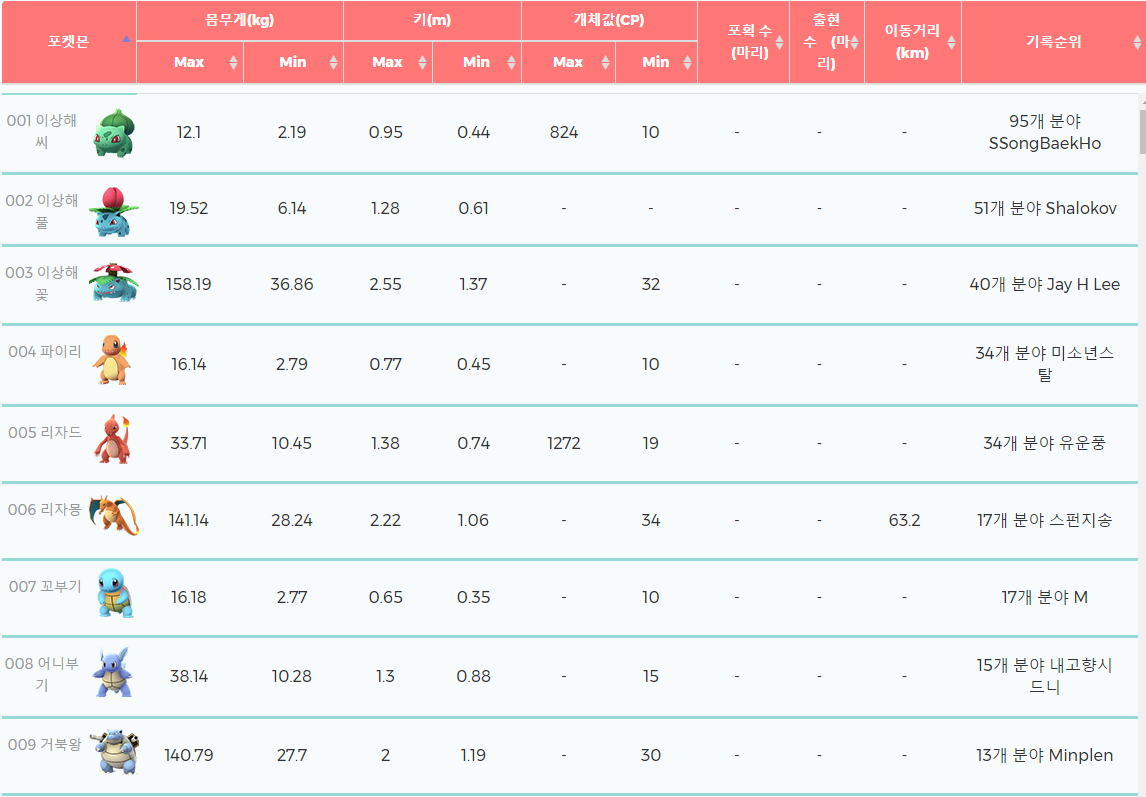Click the max weight value 140.79
The height and width of the screenshot is (797, 1146).
tap(189, 755)
